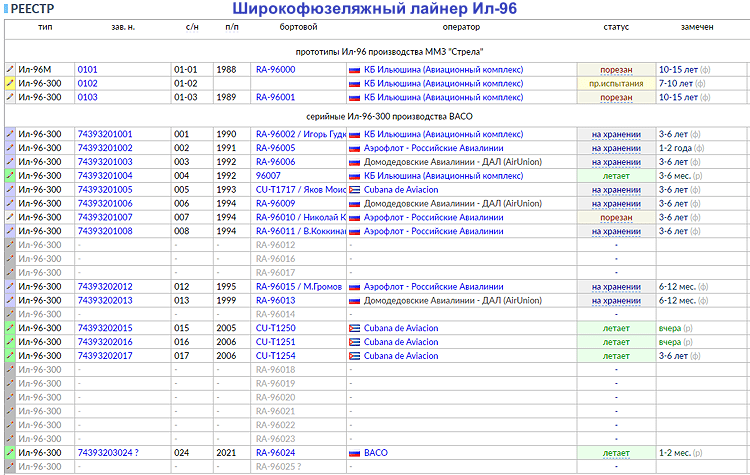Screen dimensions: 750x475
Task: Click serial number cell 01-03
Action: (x=186, y=97)
